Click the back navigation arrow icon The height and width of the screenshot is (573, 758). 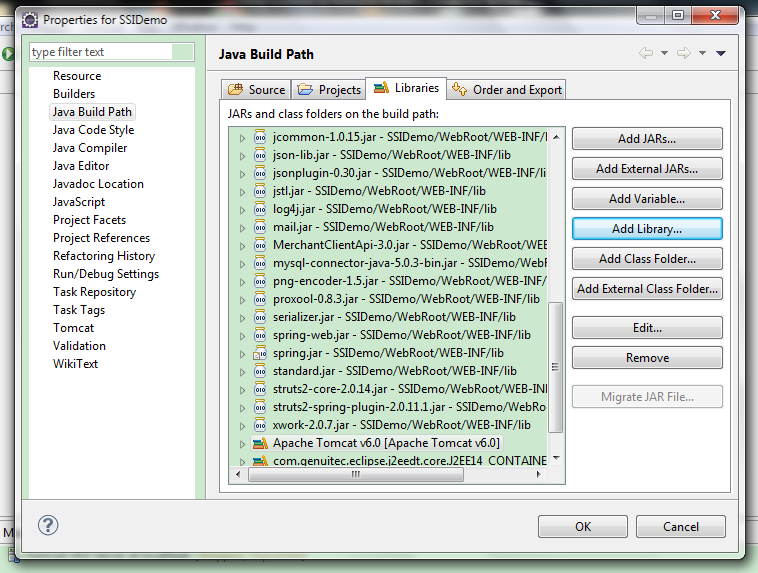[x=646, y=53]
